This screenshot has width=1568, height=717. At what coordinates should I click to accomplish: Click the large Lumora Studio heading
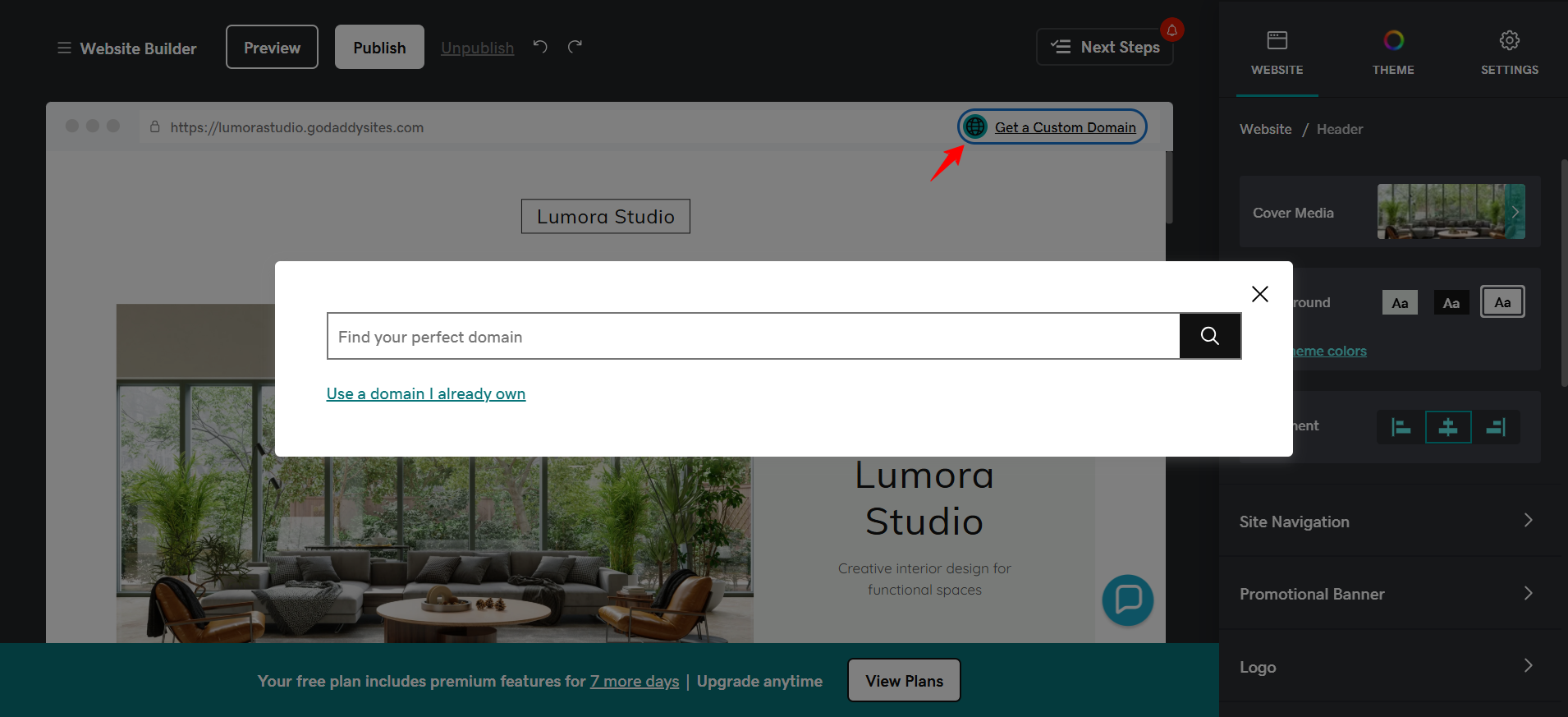click(x=924, y=499)
